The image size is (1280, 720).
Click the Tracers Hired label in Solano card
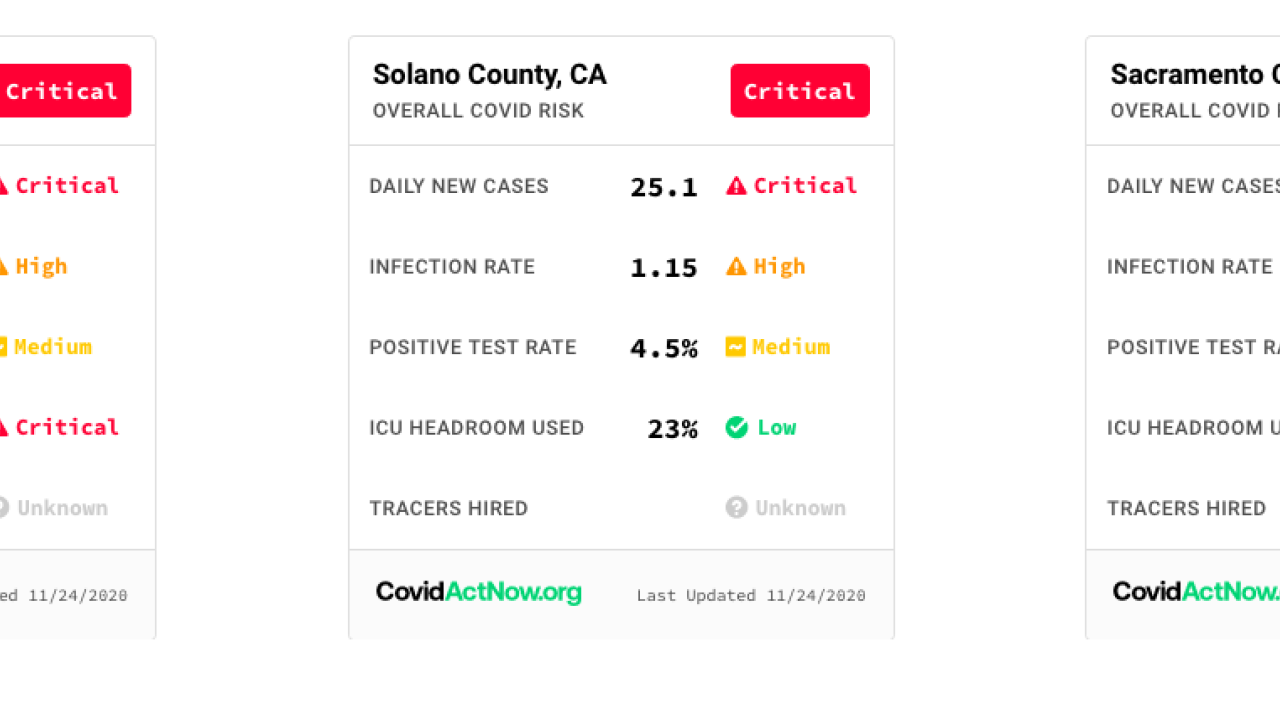(448, 508)
